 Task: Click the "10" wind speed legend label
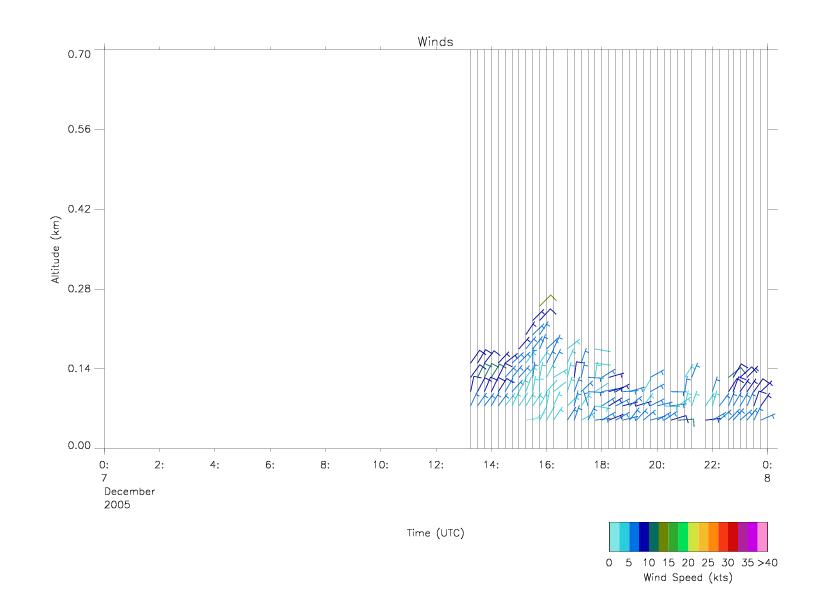649,562
